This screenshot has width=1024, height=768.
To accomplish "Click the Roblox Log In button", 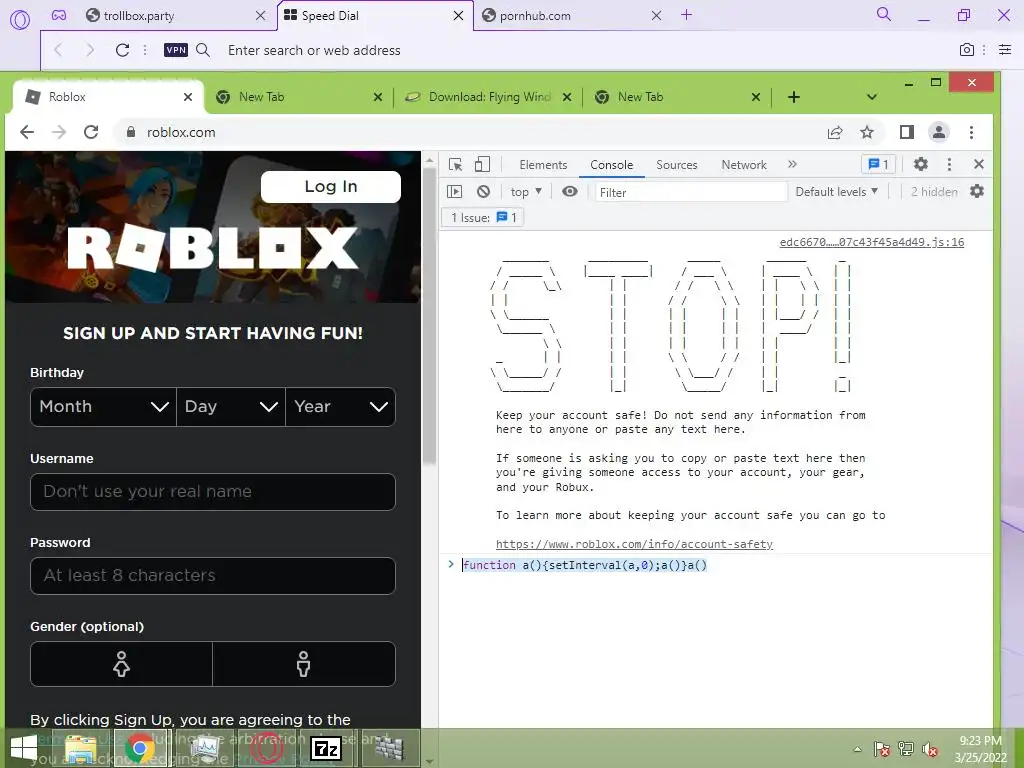I will coord(330,187).
